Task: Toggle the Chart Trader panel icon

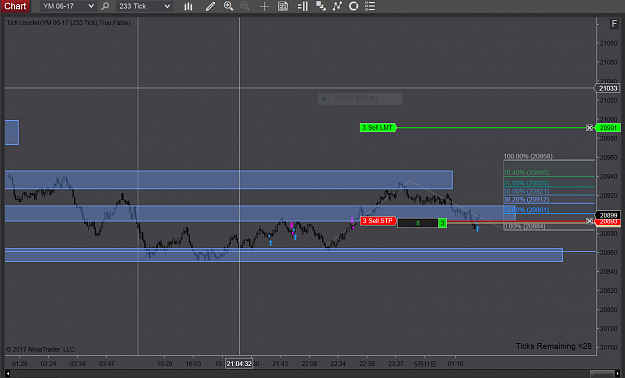Action: [x=303, y=6]
